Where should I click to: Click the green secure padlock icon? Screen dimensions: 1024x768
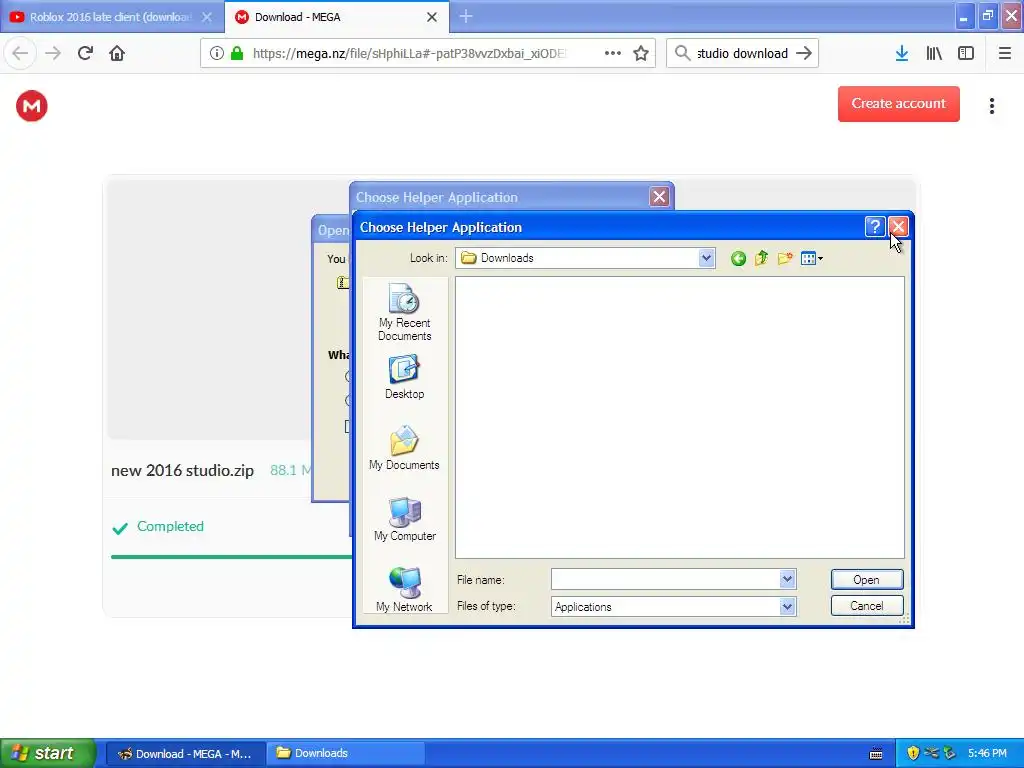pyautogui.click(x=237, y=54)
